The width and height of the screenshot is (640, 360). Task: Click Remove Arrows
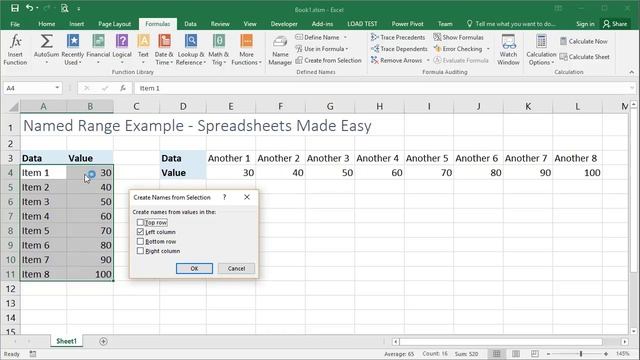(x=396, y=60)
